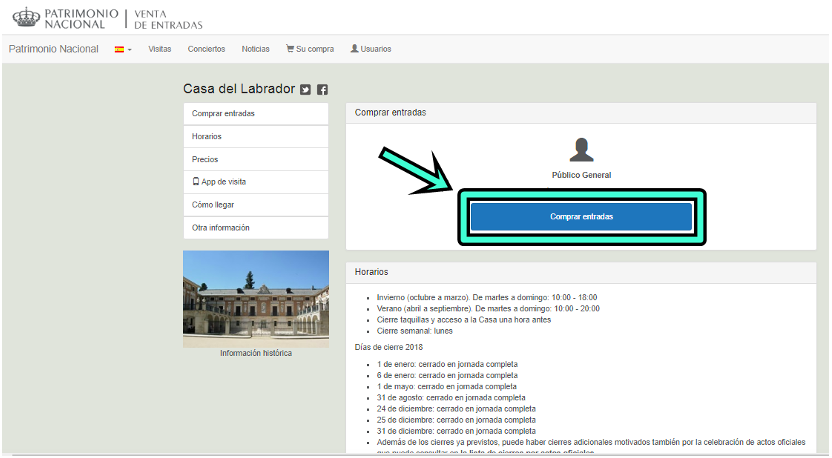Click the Patrimonio Nacional navbar brand text
This screenshot has height=458, width=832.
click(x=54, y=49)
